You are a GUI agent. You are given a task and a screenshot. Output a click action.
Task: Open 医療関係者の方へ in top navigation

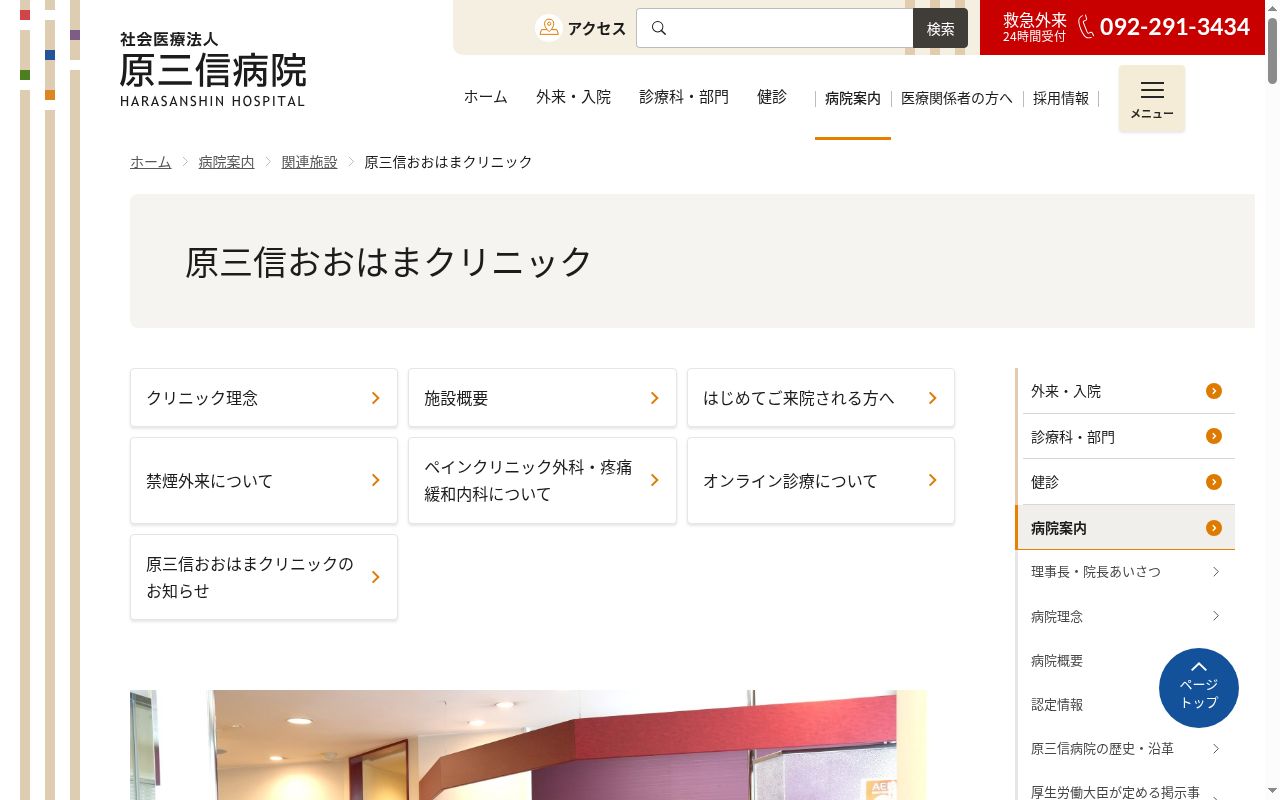pos(957,98)
